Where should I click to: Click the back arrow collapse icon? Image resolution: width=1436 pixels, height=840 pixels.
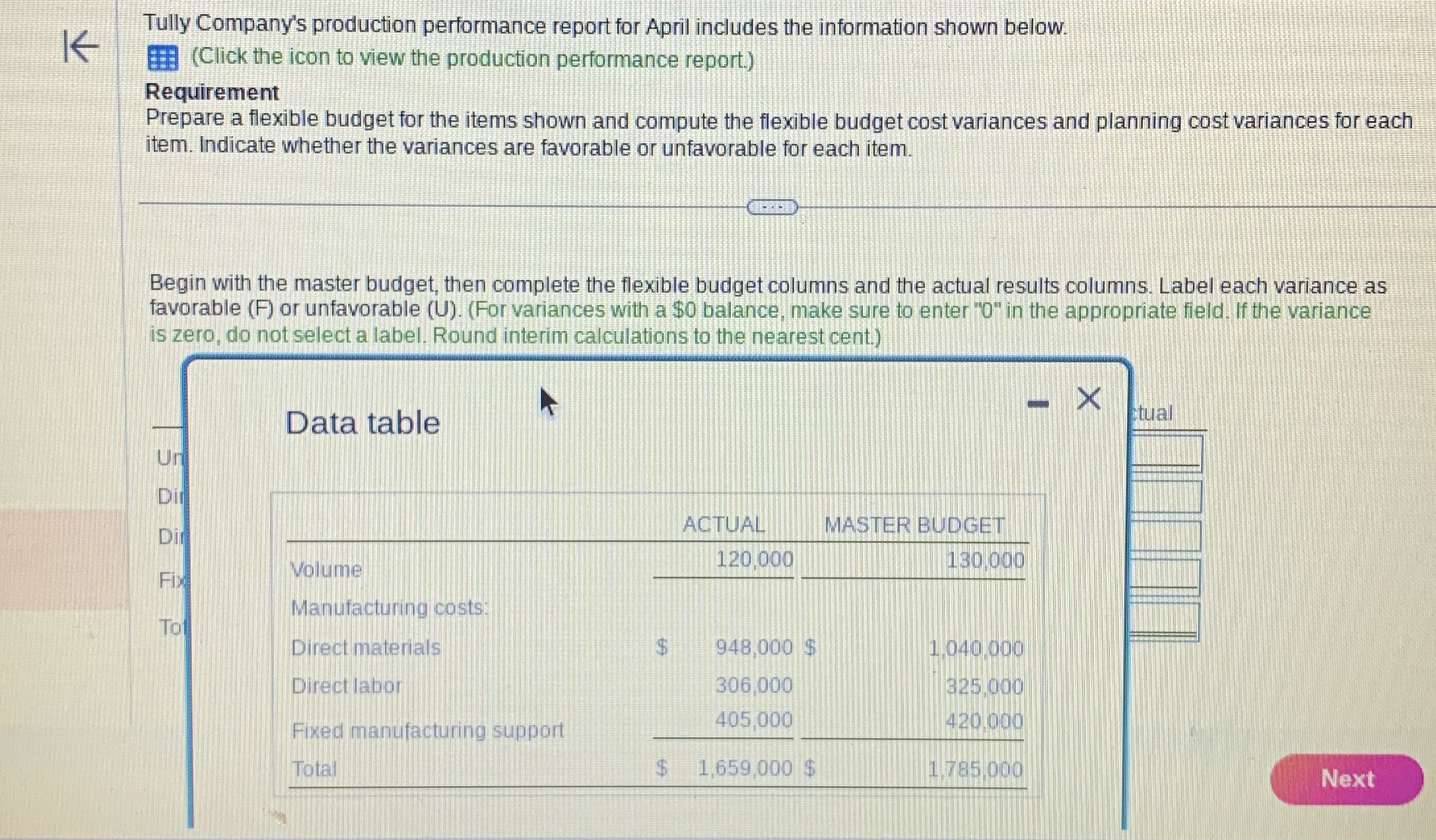[x=81, y=47]
